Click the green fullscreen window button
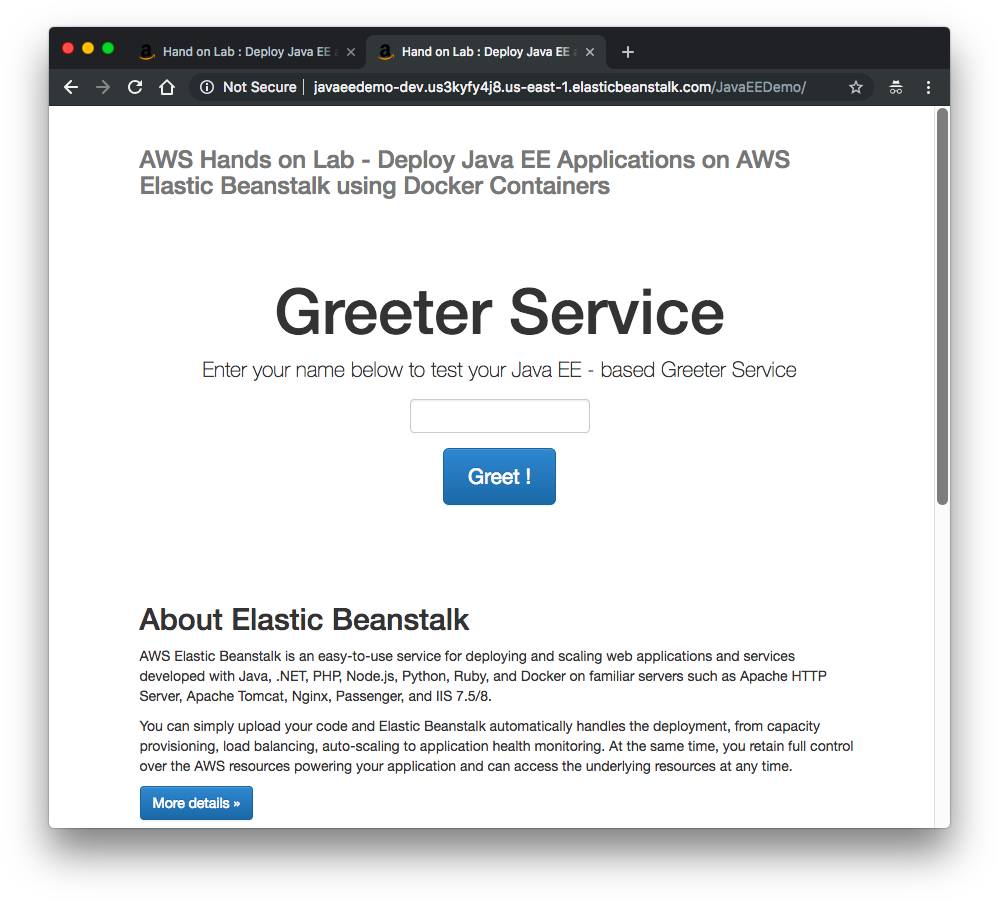 point(108,48)
